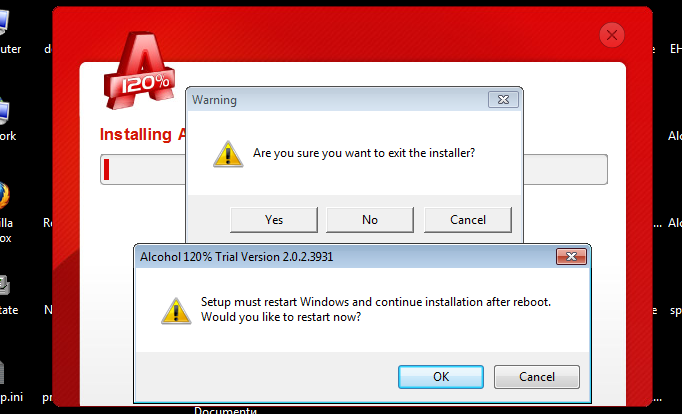This screenshot has width=682, height=414.
Task: Close the Warning dialog with its X
Action: point(503,100)
